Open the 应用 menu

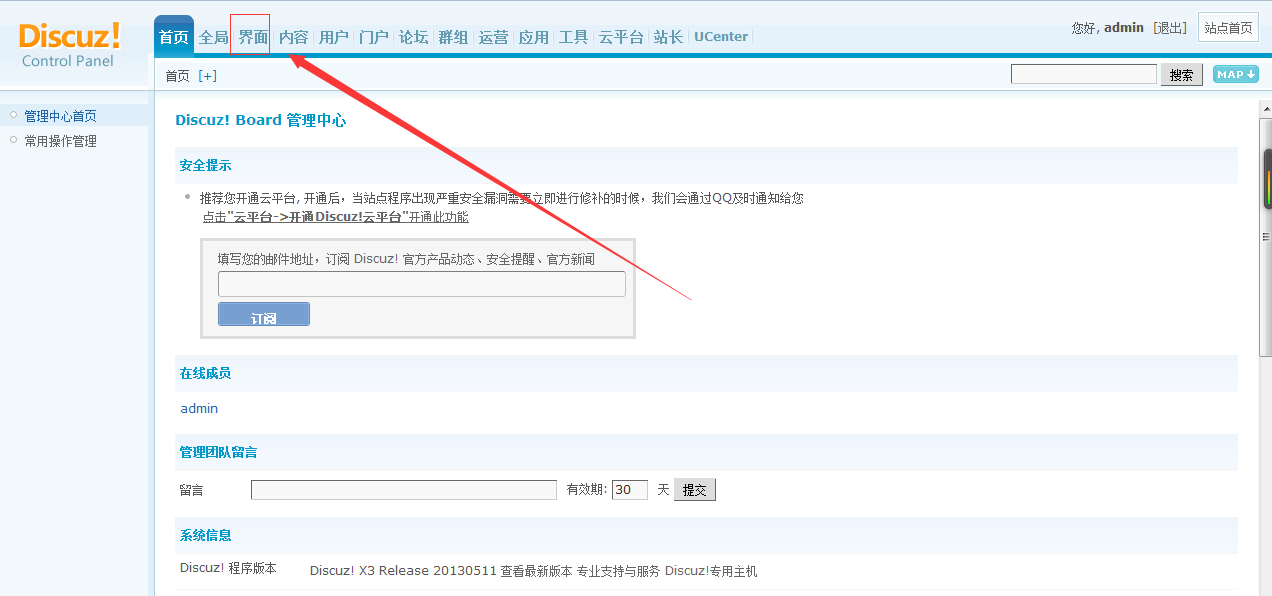533,37
